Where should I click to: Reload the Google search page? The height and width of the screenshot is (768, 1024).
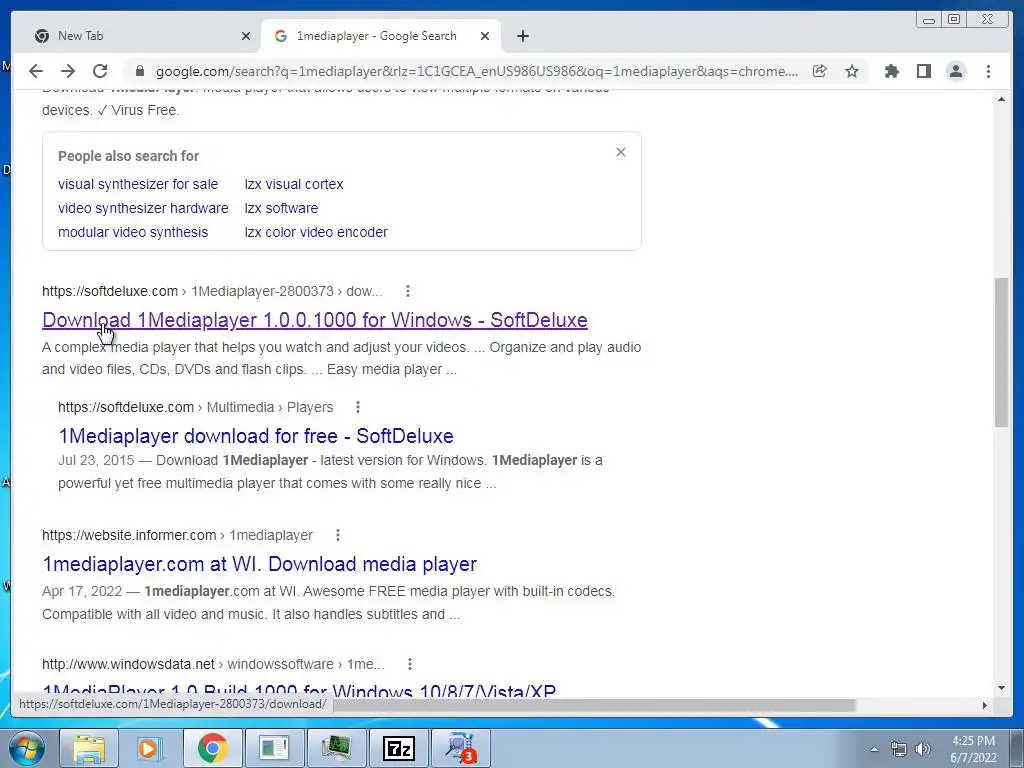(x=100, y=71)
